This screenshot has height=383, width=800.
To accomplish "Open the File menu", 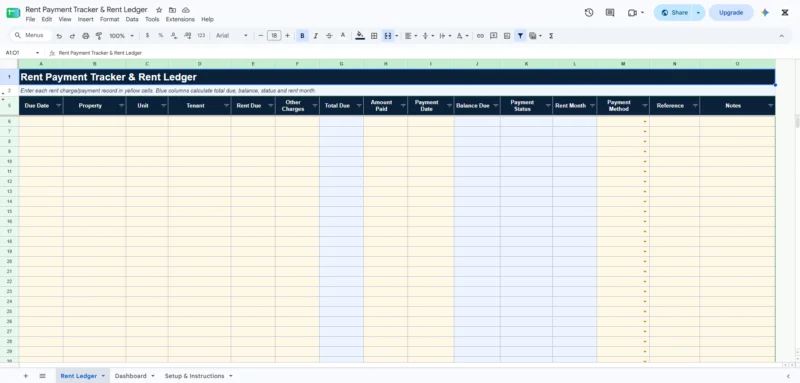I will [30, 19].
